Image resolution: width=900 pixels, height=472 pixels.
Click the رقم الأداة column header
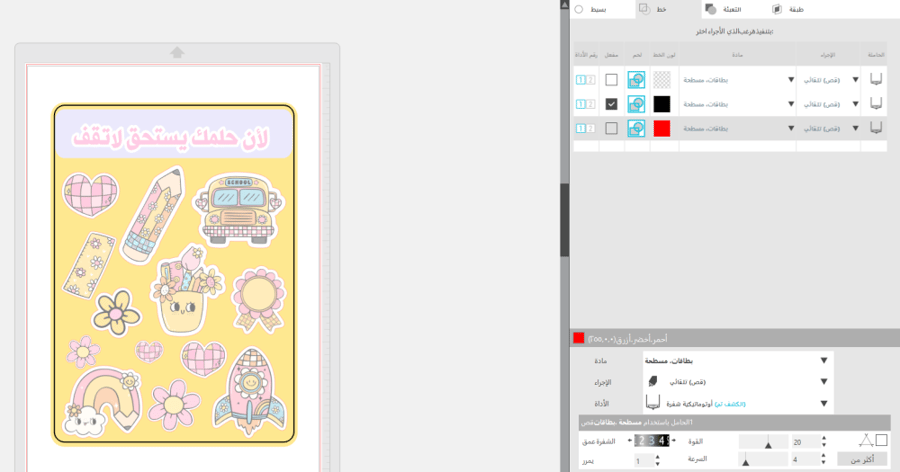point(586,55)
